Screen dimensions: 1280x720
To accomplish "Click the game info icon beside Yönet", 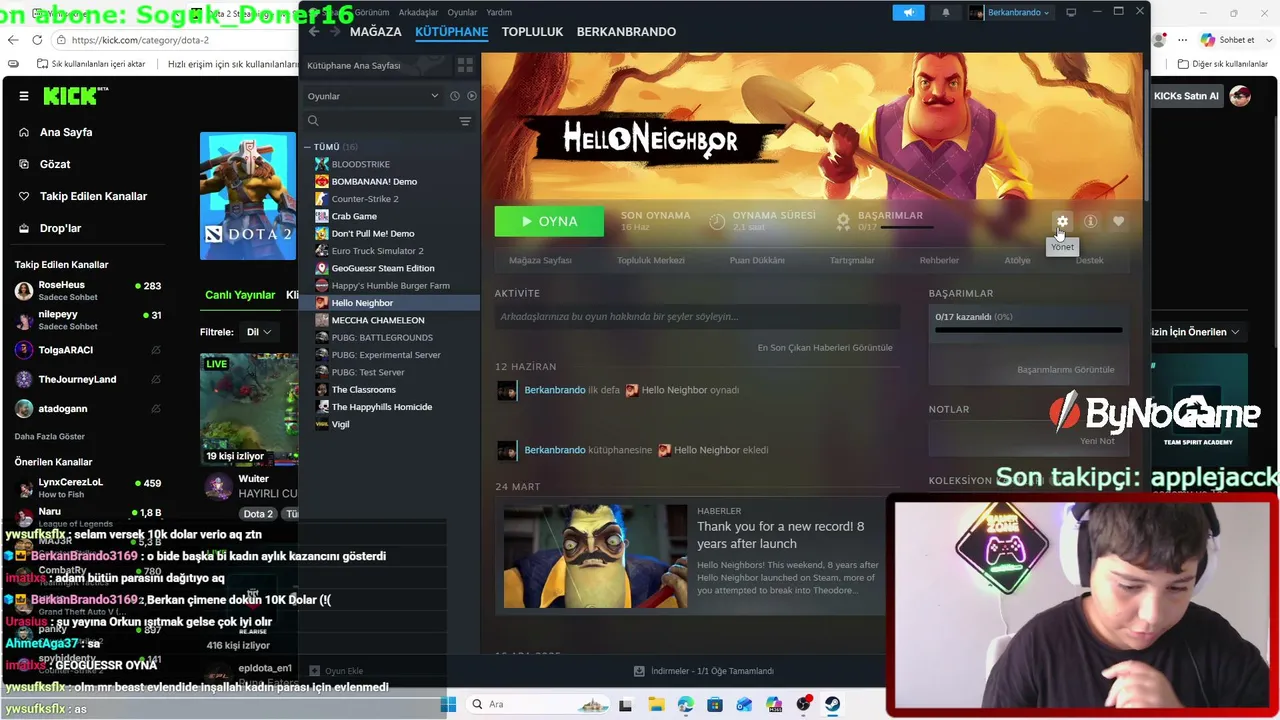I will coord(1091,221).
